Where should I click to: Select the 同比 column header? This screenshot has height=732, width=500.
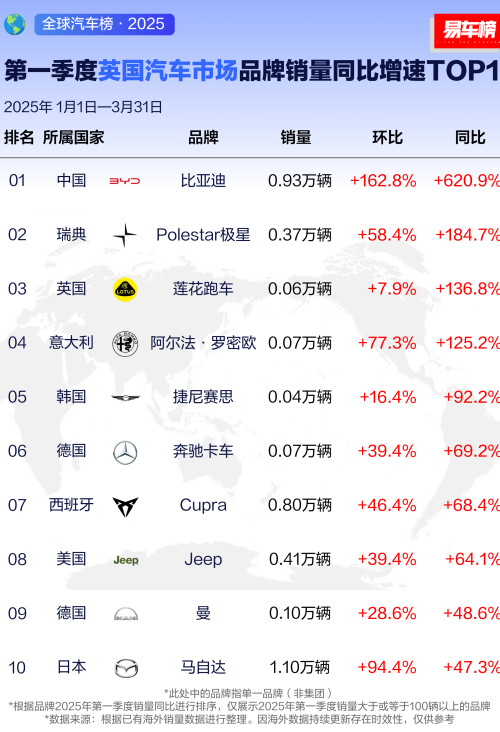[x=470, y=138]
